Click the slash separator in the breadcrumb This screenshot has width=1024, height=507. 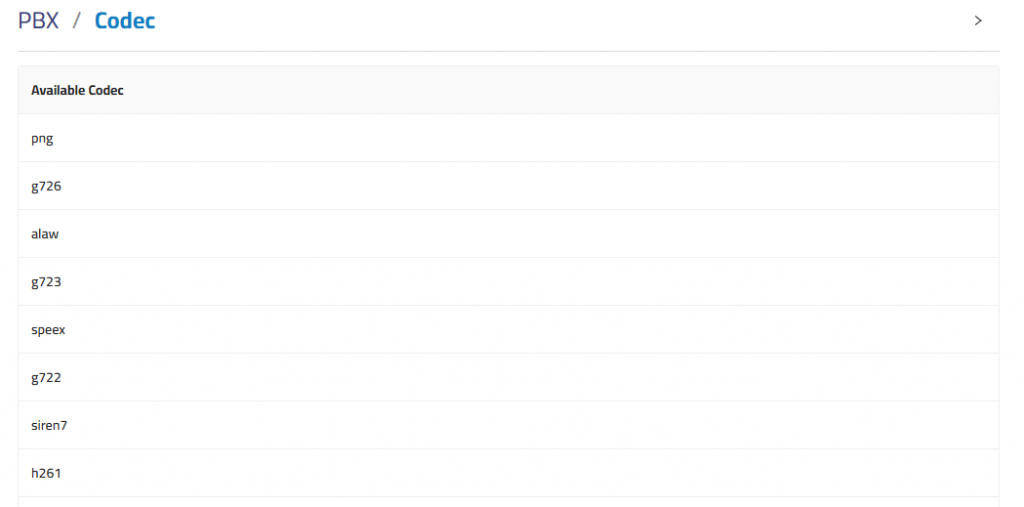tap(76, 21)
